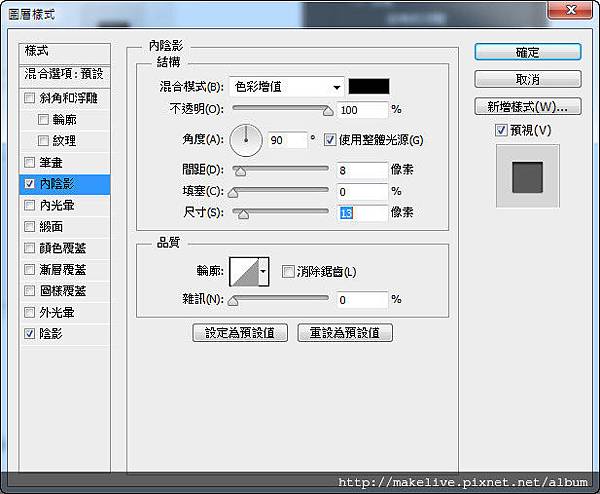The image size is (600, 494).
Task: Close the 圖層樣式 dialog
Action: pos(570,10)
